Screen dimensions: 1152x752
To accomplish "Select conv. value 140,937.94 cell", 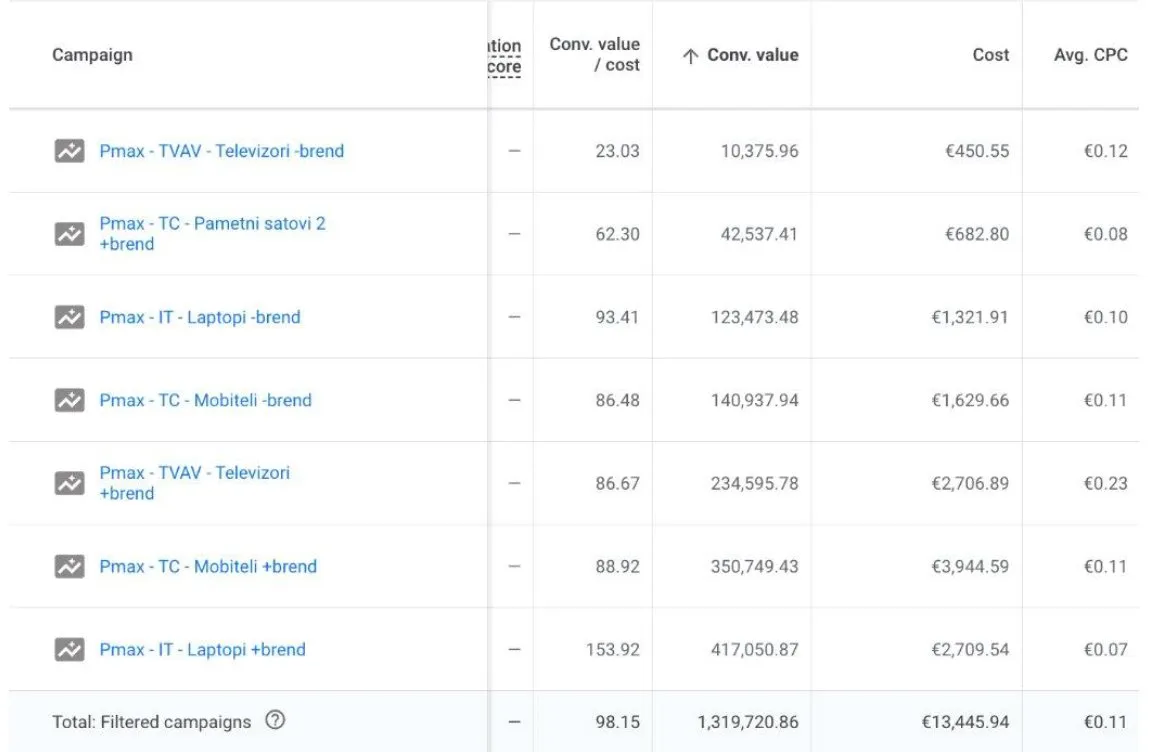I will [x=755, y=400].
